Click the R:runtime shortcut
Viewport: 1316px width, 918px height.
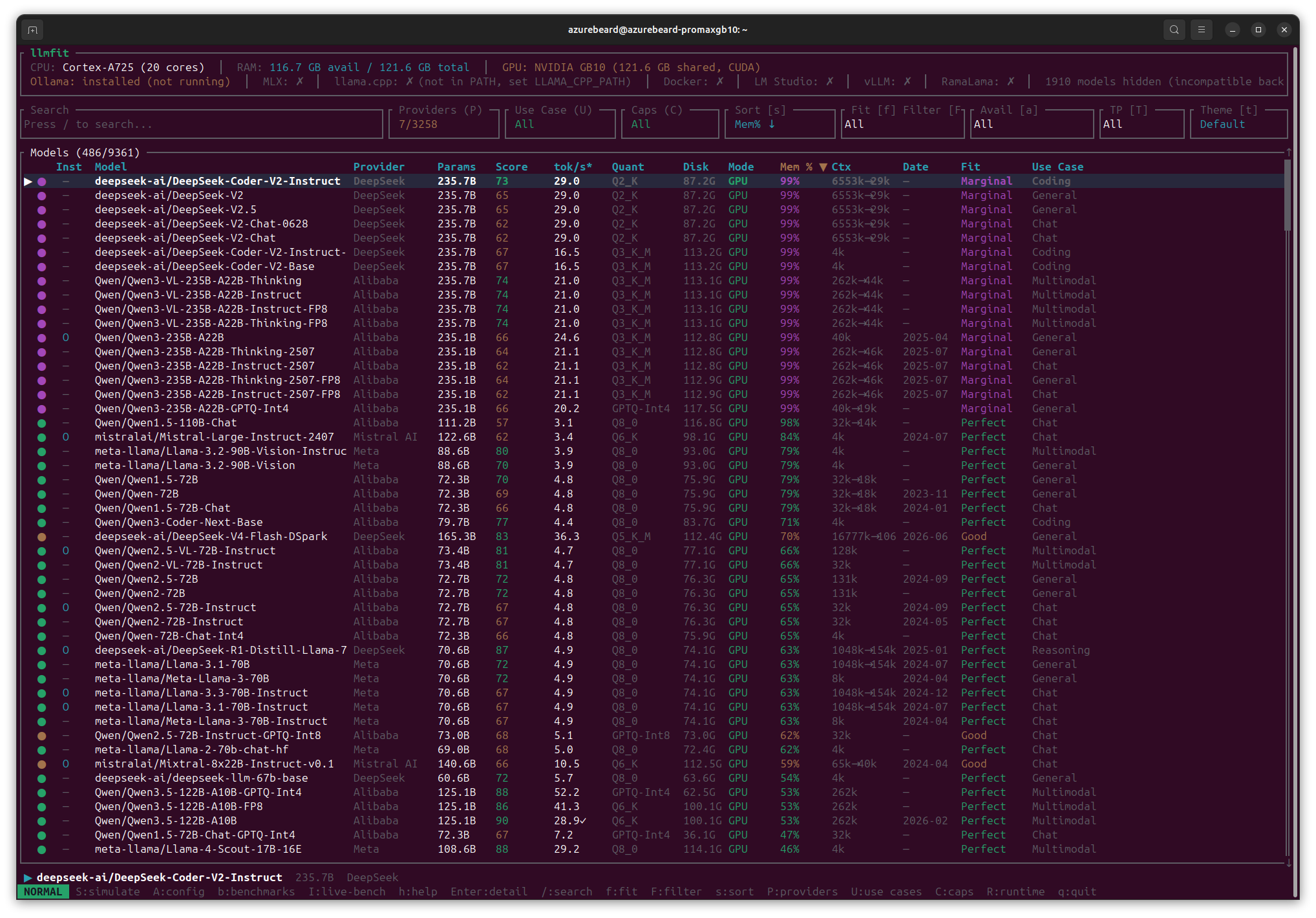1015,892
